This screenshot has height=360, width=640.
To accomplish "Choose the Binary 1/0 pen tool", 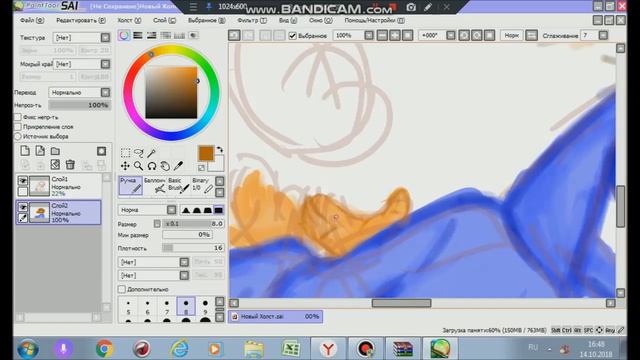I will tap(202, 185).
